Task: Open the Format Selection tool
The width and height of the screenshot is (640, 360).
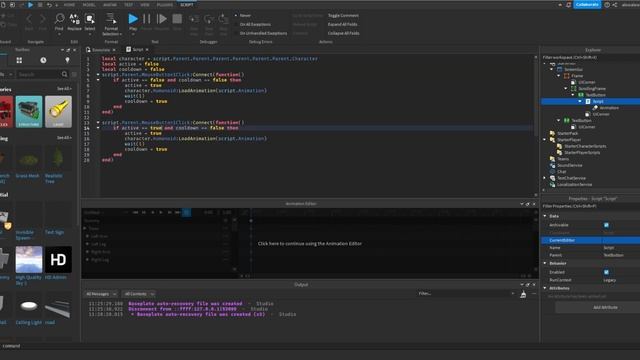Action: point(111,24)
